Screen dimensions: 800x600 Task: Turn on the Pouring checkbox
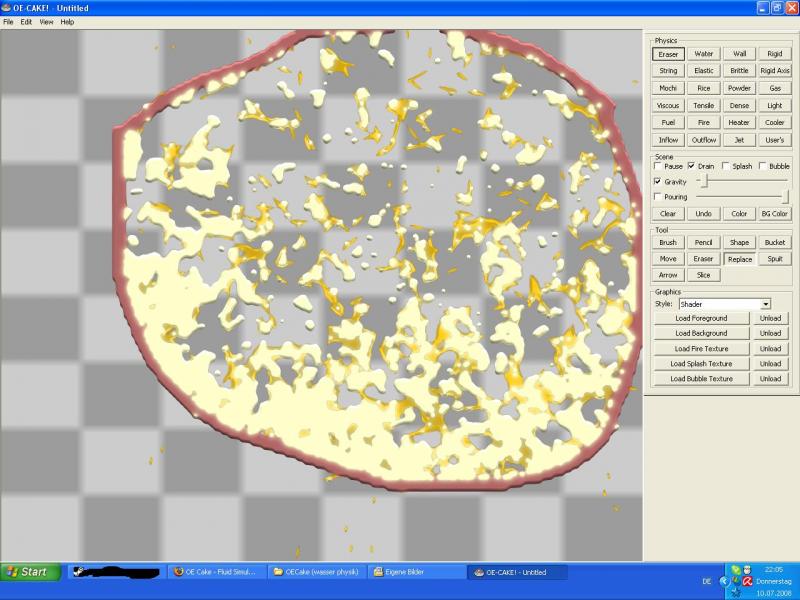click(x=657, y=197)
